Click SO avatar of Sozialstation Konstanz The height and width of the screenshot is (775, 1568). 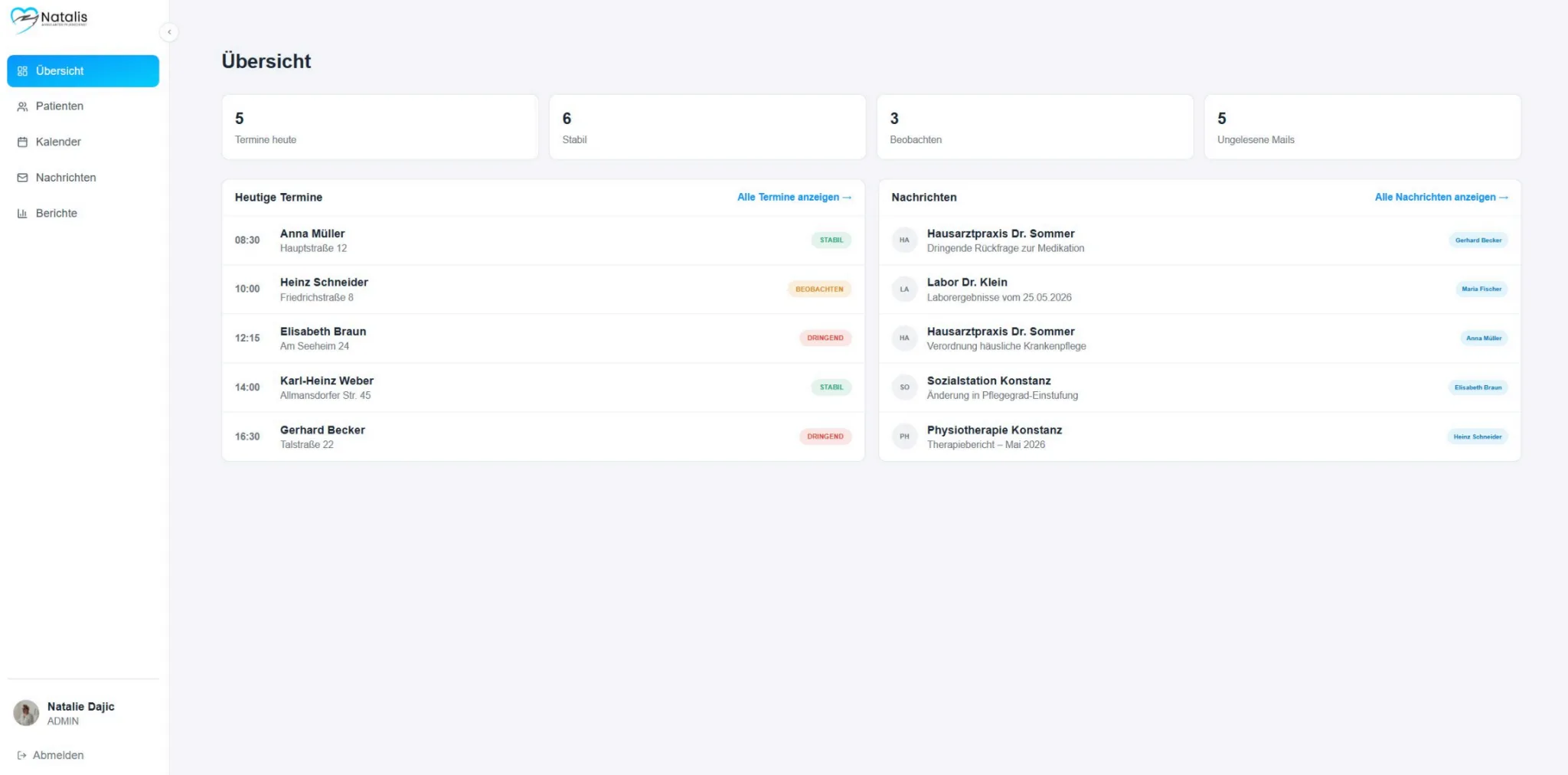[x=904, y=387]
